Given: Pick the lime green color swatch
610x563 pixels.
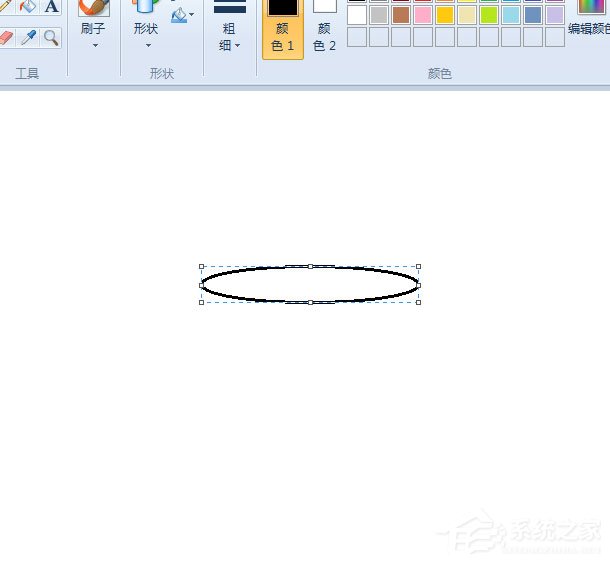Looking at the screenshot, I should pos(489,15).
